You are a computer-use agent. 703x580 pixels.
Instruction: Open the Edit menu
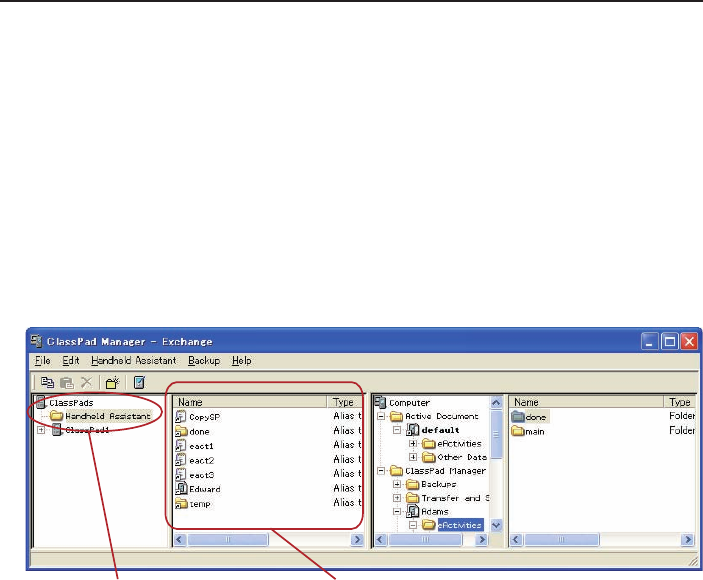[71, 360]
